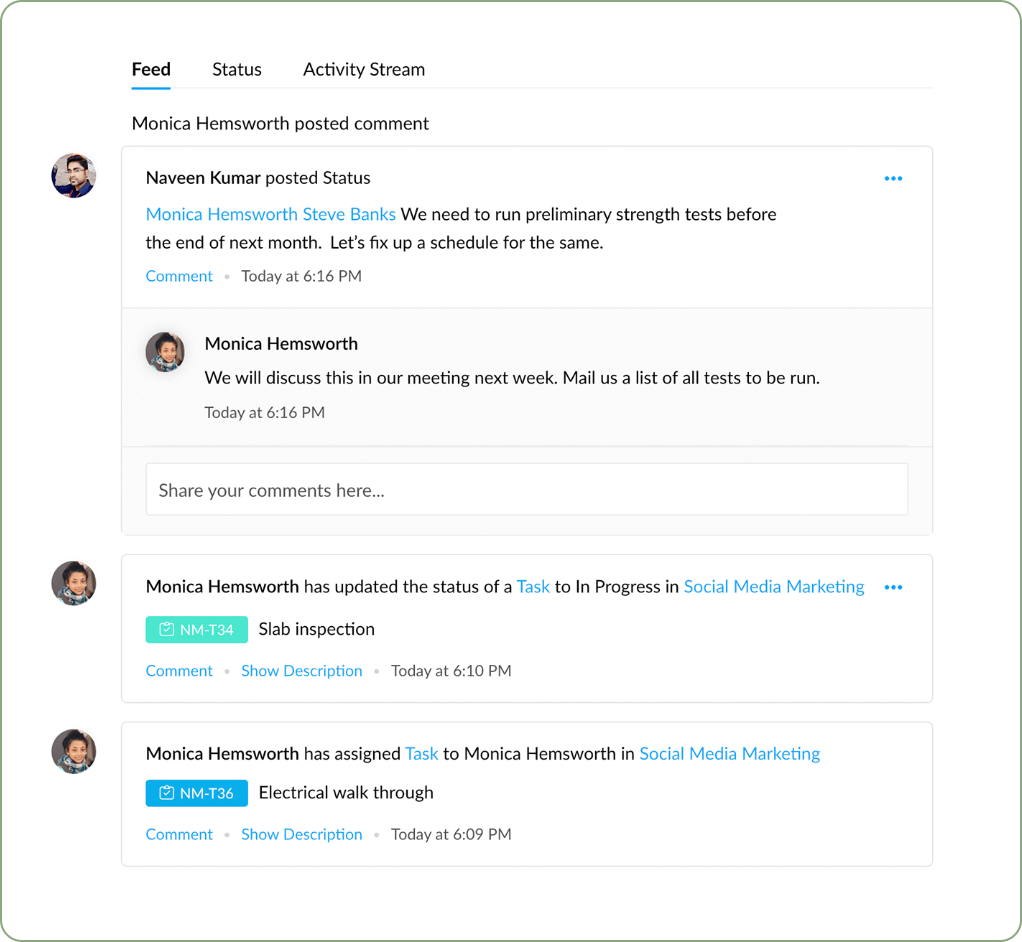Open the three-dot menu on the Slab inspection post
The image size is (1022, 942).
893,588
